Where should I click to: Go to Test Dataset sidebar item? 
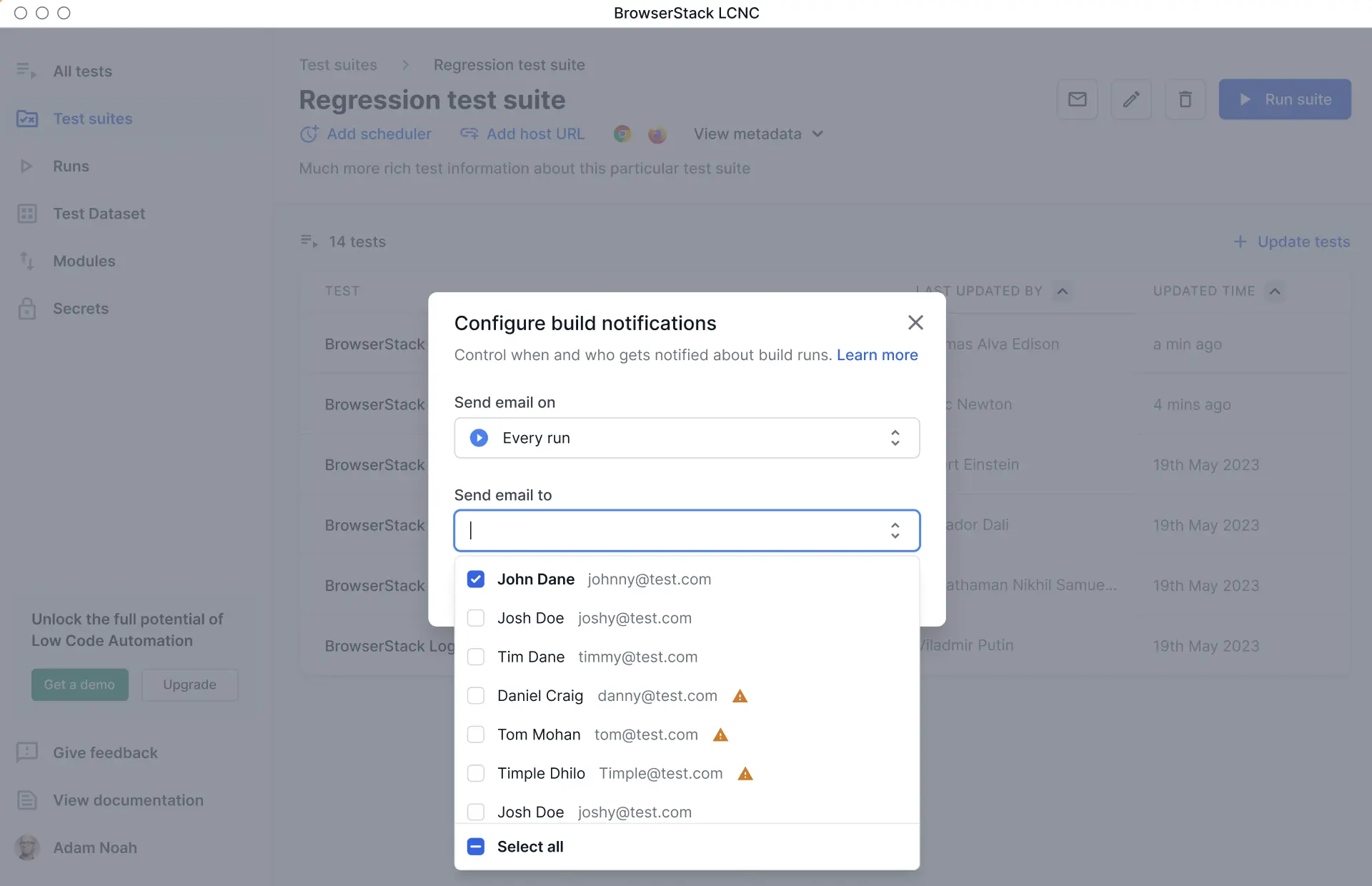point(99,214)
